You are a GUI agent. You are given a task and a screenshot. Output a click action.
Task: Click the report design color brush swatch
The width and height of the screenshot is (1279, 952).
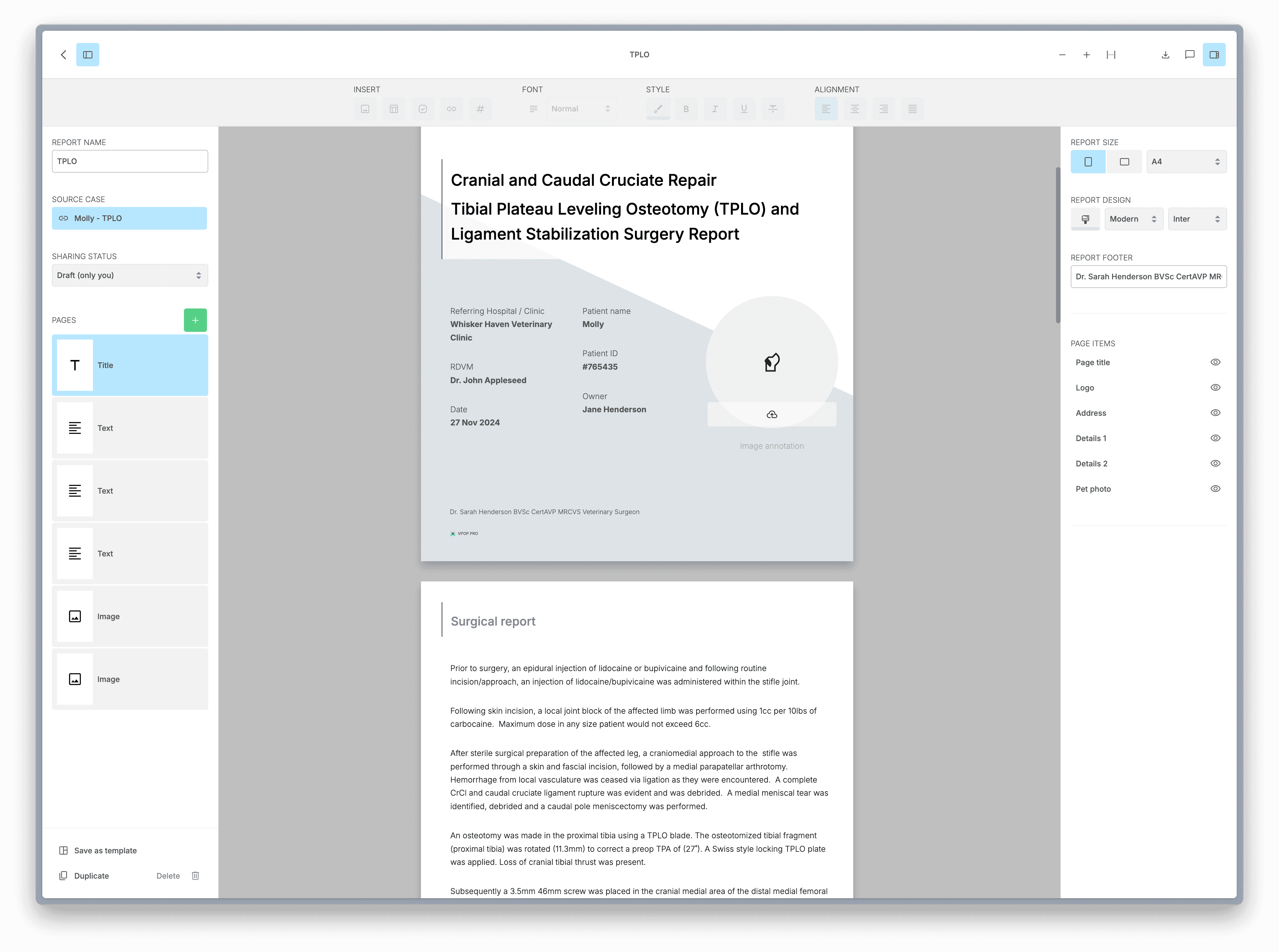coord(1085,219)
